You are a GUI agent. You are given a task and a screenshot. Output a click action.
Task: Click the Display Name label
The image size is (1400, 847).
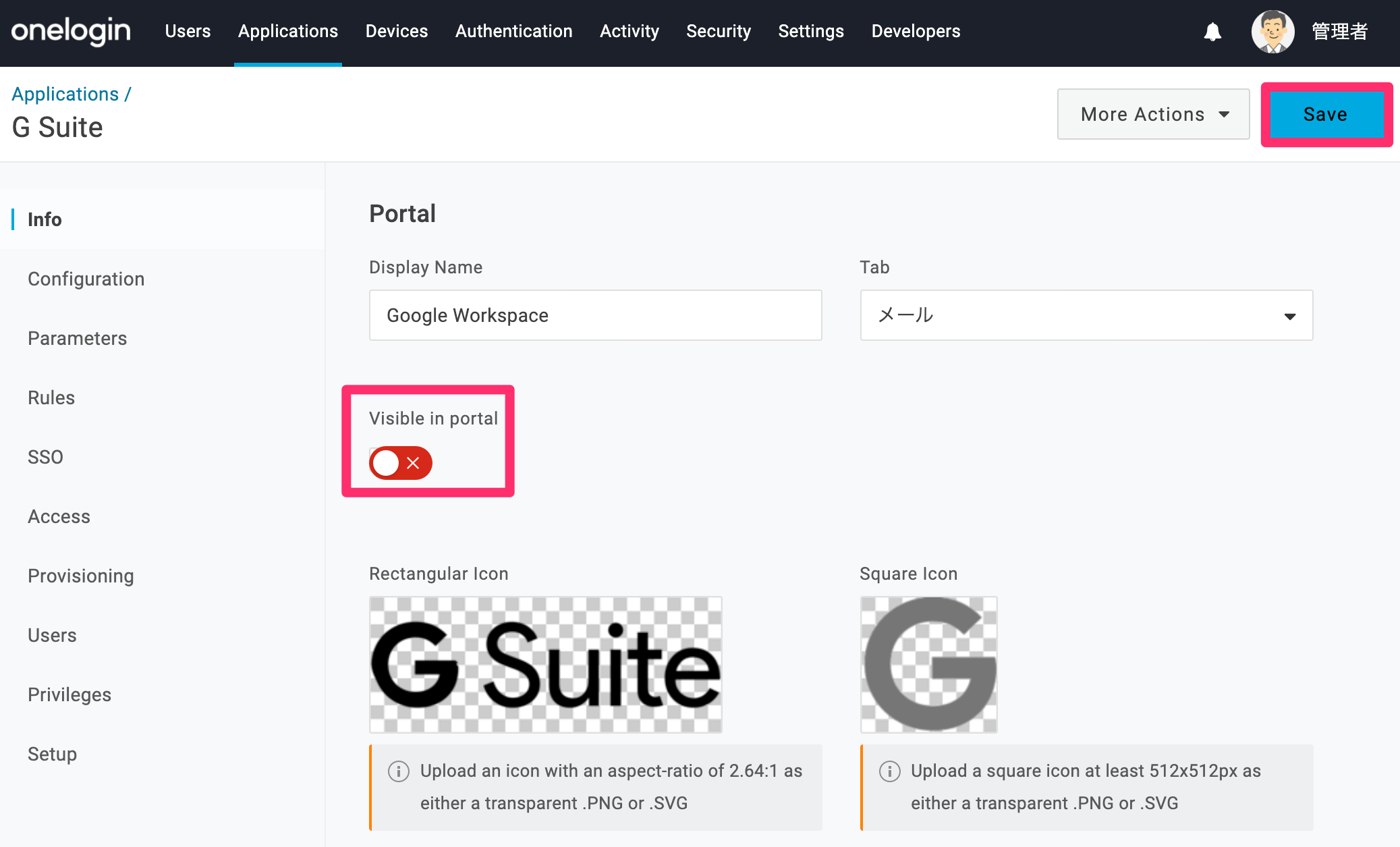[x=426, y=267]
